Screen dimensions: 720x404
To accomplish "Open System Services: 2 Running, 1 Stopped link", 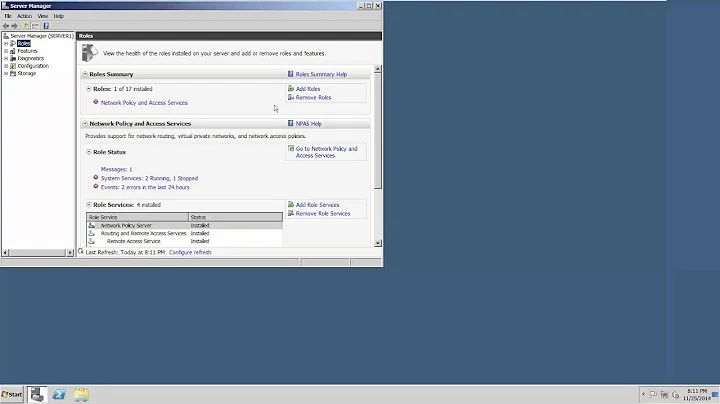I will [149, 178].
